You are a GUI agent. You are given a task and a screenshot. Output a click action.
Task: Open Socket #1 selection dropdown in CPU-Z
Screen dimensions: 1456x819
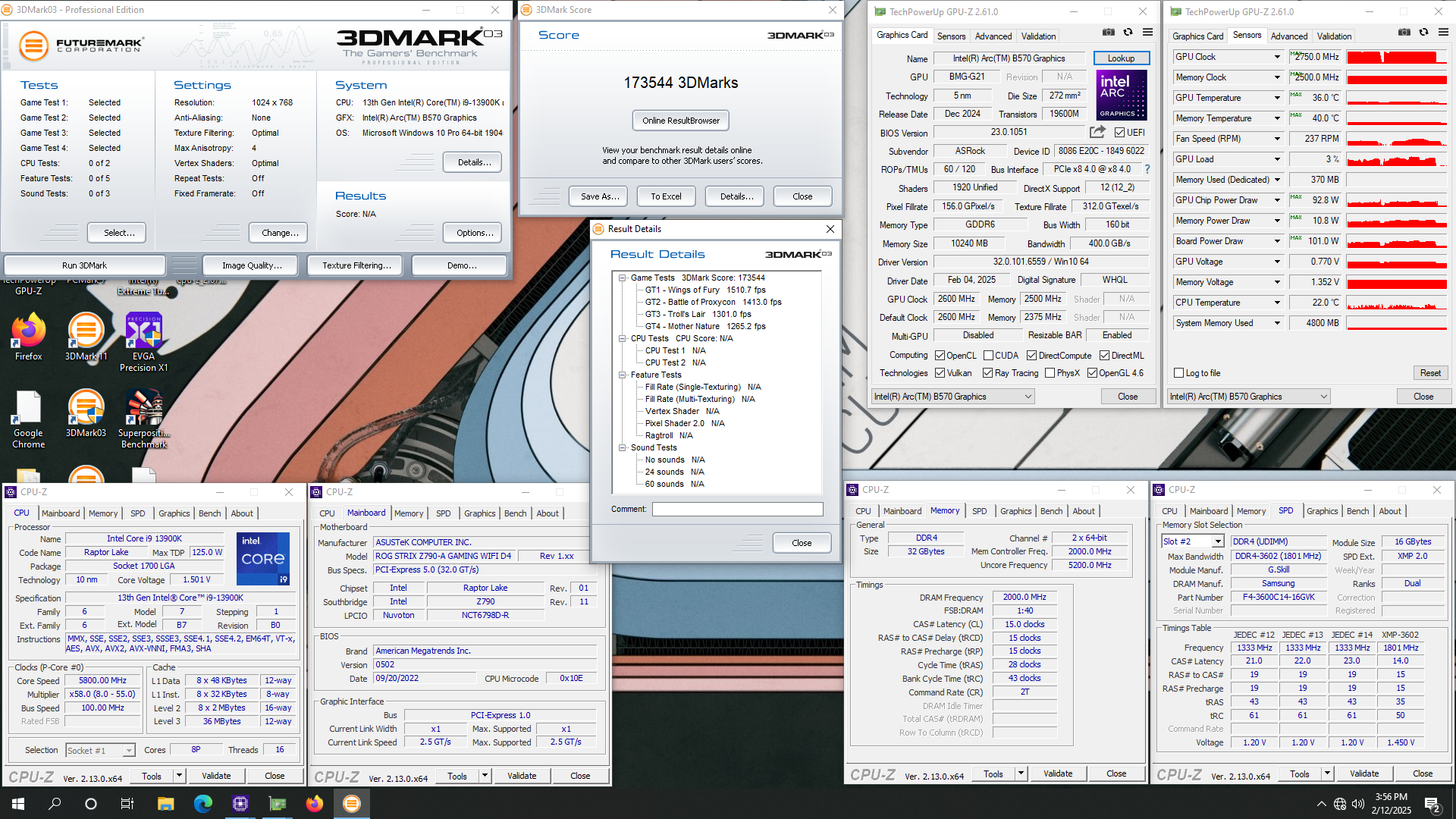tap(100, 751)
